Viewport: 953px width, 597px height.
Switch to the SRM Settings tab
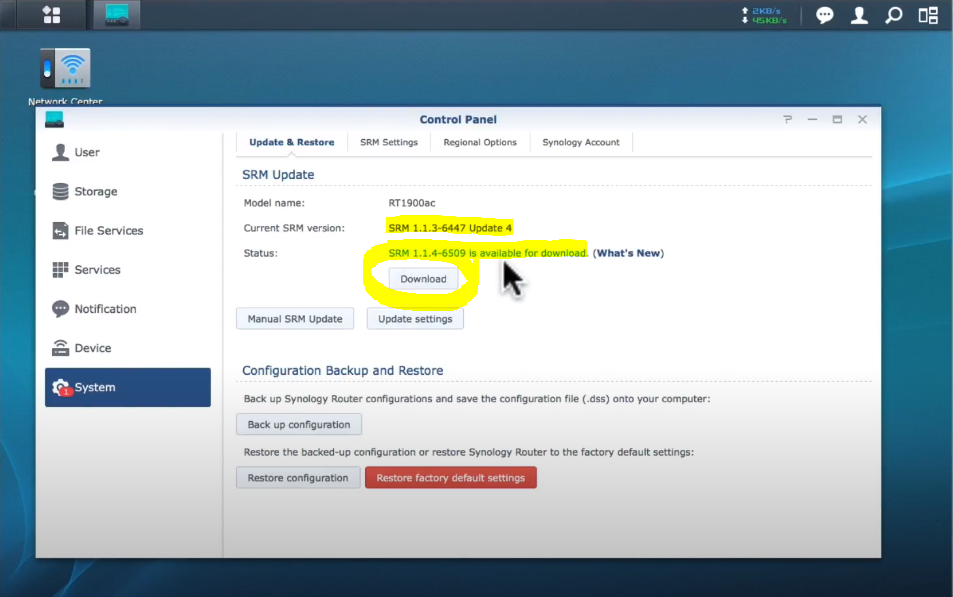pos(389,142)
